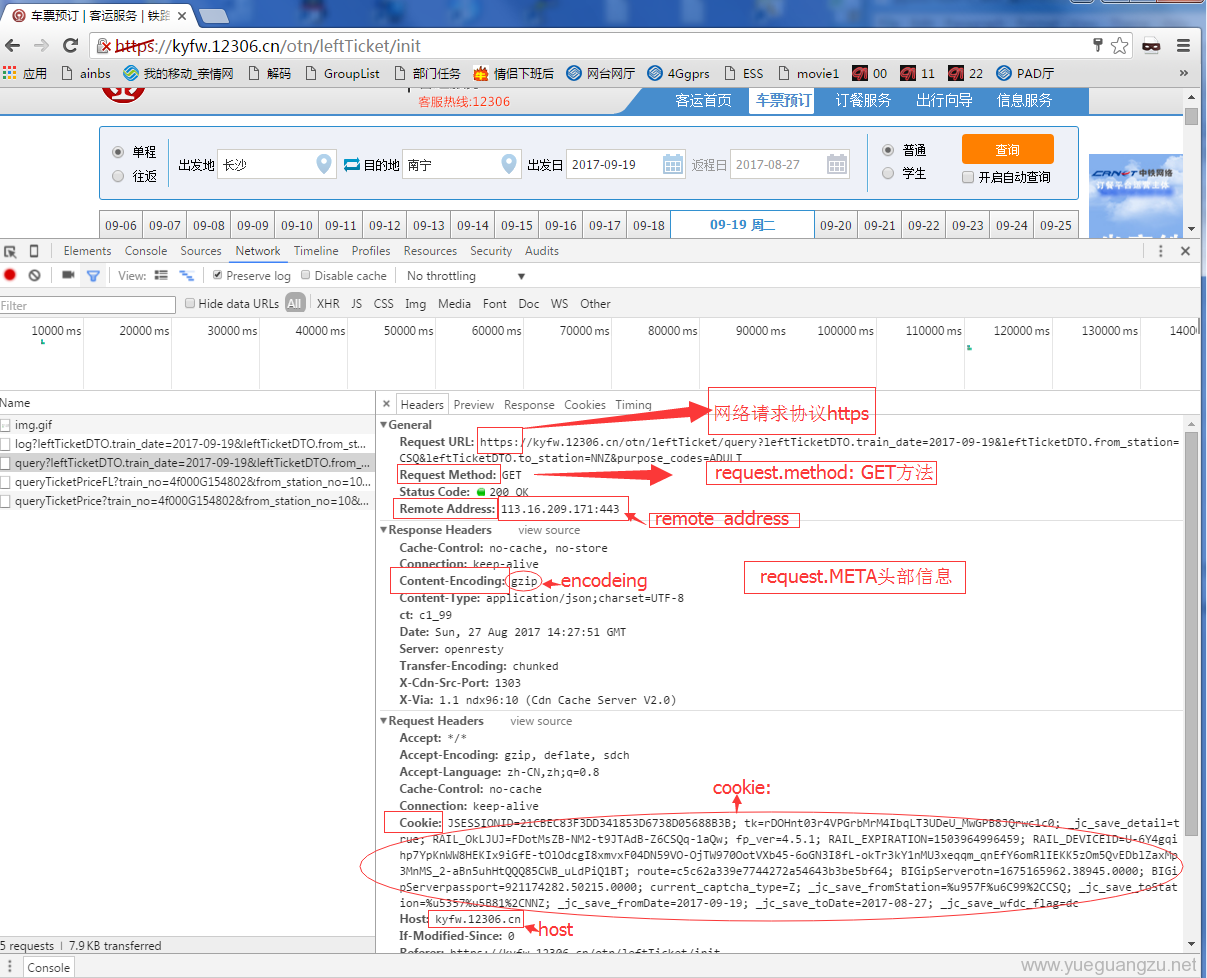Select img.gif request row
This screenshot has height=978, width=1207.
pos(187,425)
